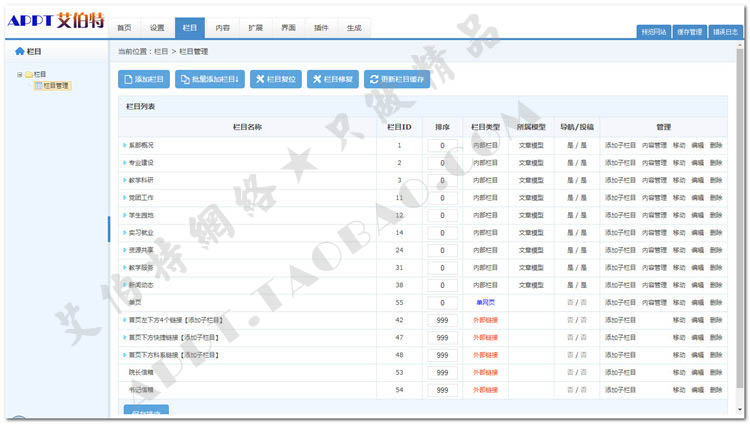Screen dimensions: 750x424
Task: Expand the row with column ID 42
Action: pos(125,320)
